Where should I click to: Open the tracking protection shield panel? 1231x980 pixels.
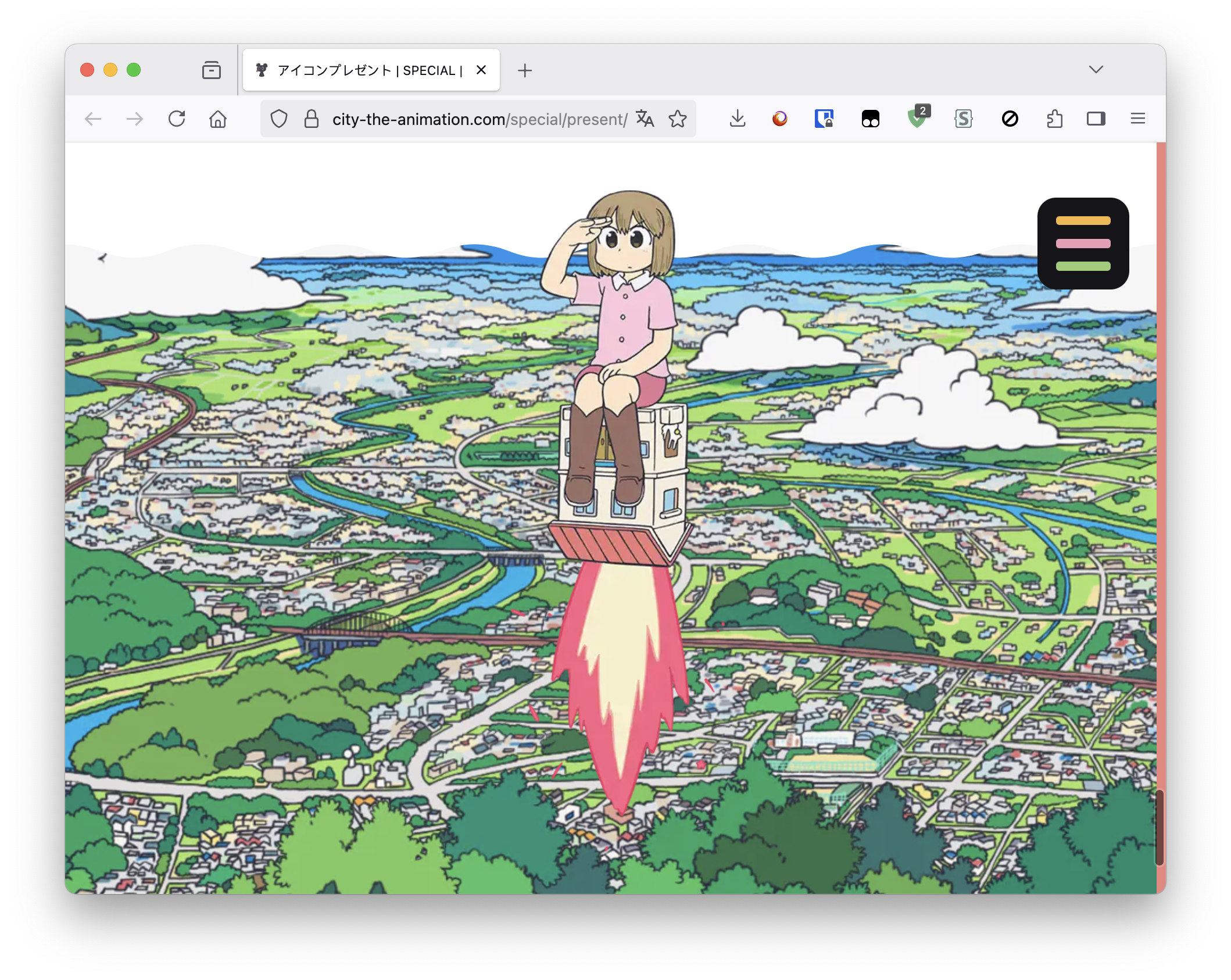(x=280, y=119)
